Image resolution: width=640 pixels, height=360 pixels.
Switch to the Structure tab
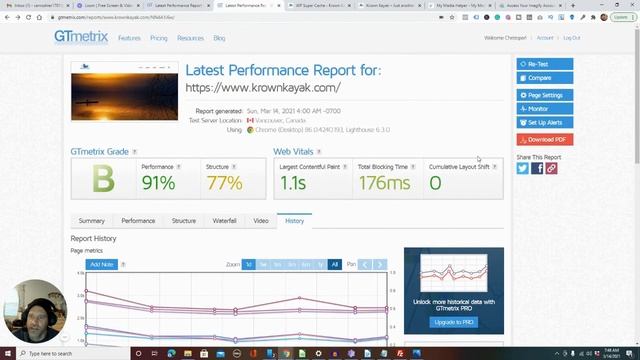tap(184, 221)
